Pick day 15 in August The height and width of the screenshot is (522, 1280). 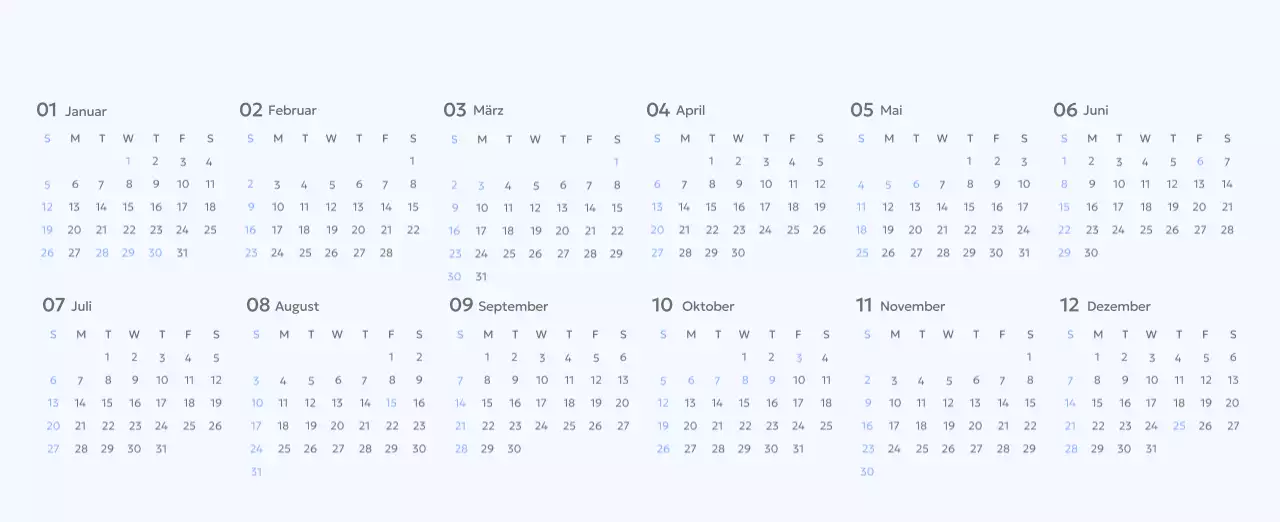(391, 403)
